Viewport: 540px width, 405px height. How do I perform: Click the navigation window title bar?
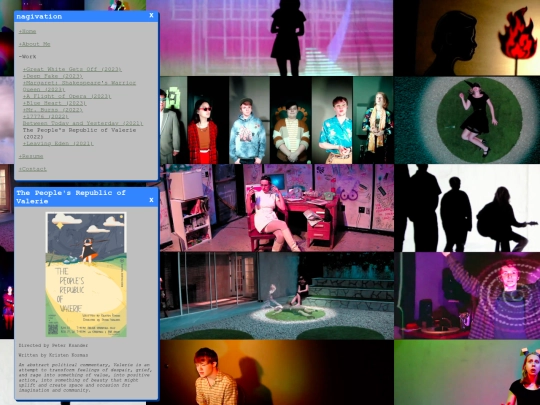pos(86,16)
